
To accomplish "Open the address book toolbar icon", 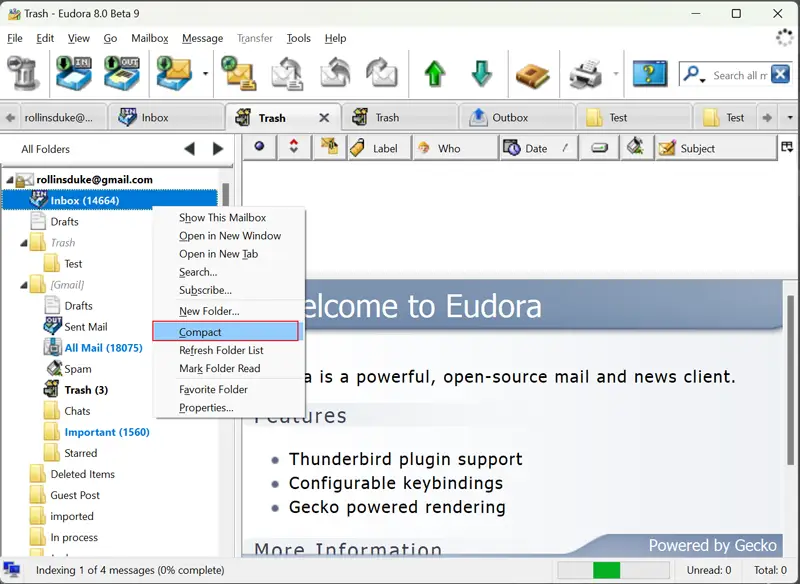I will [x=532, y=75].
